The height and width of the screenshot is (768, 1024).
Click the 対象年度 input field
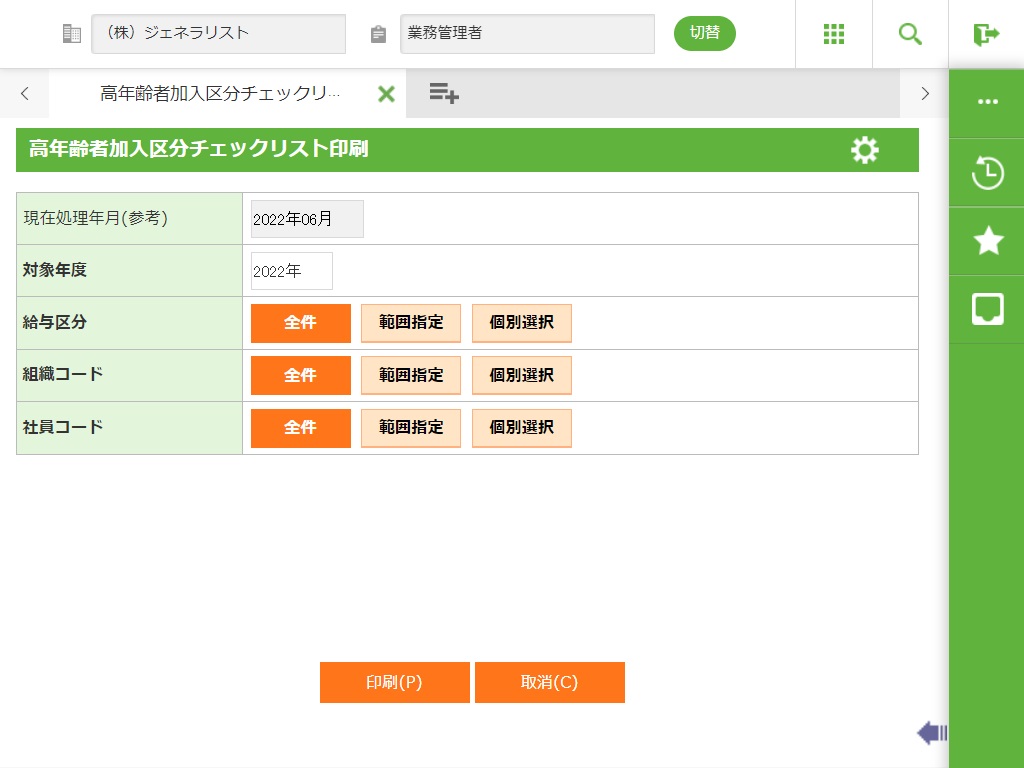[292, 271]
